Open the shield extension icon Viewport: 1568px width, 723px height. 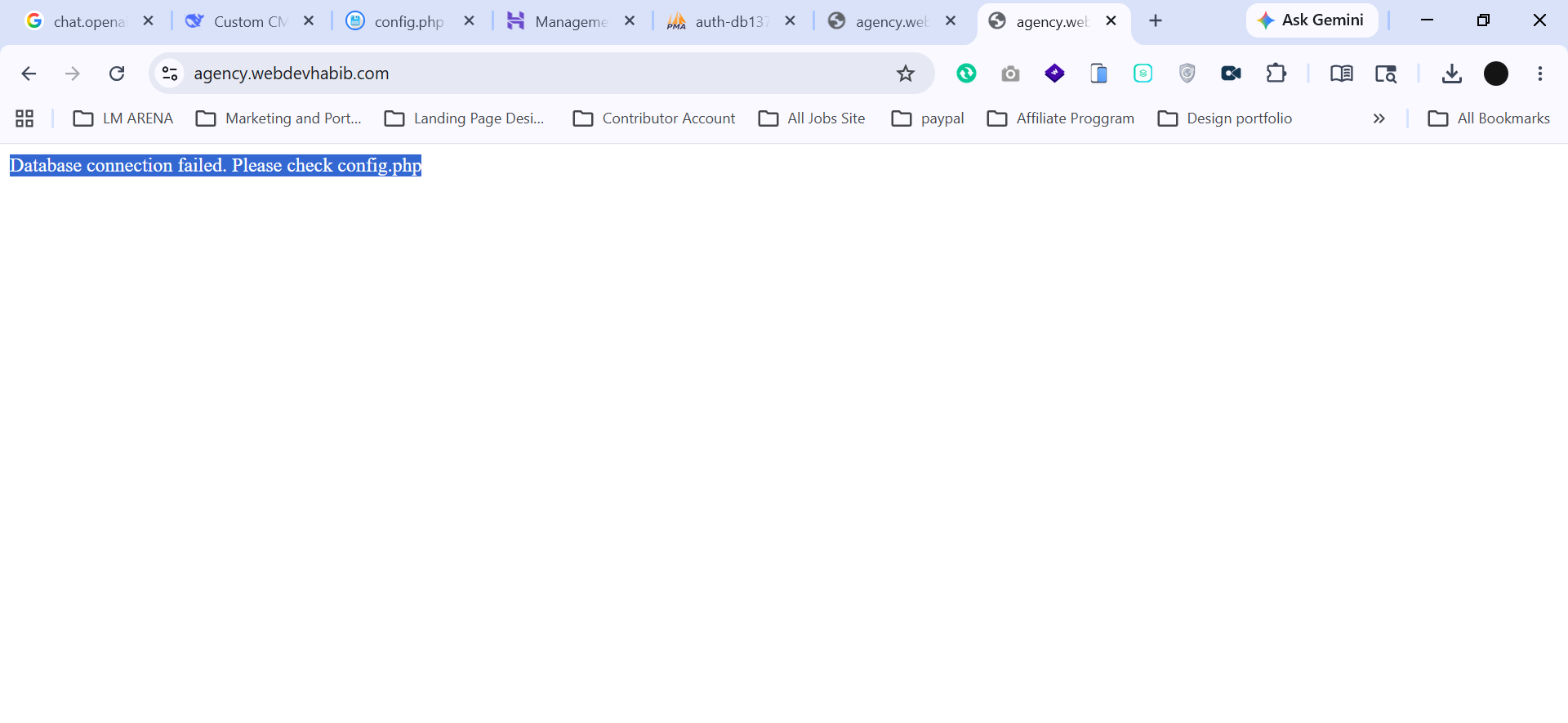click(1187, 74)
